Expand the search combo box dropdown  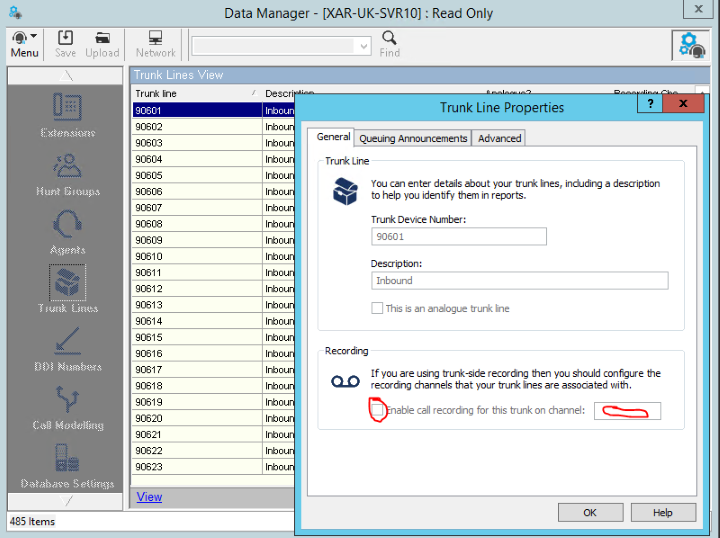point(362,47)
